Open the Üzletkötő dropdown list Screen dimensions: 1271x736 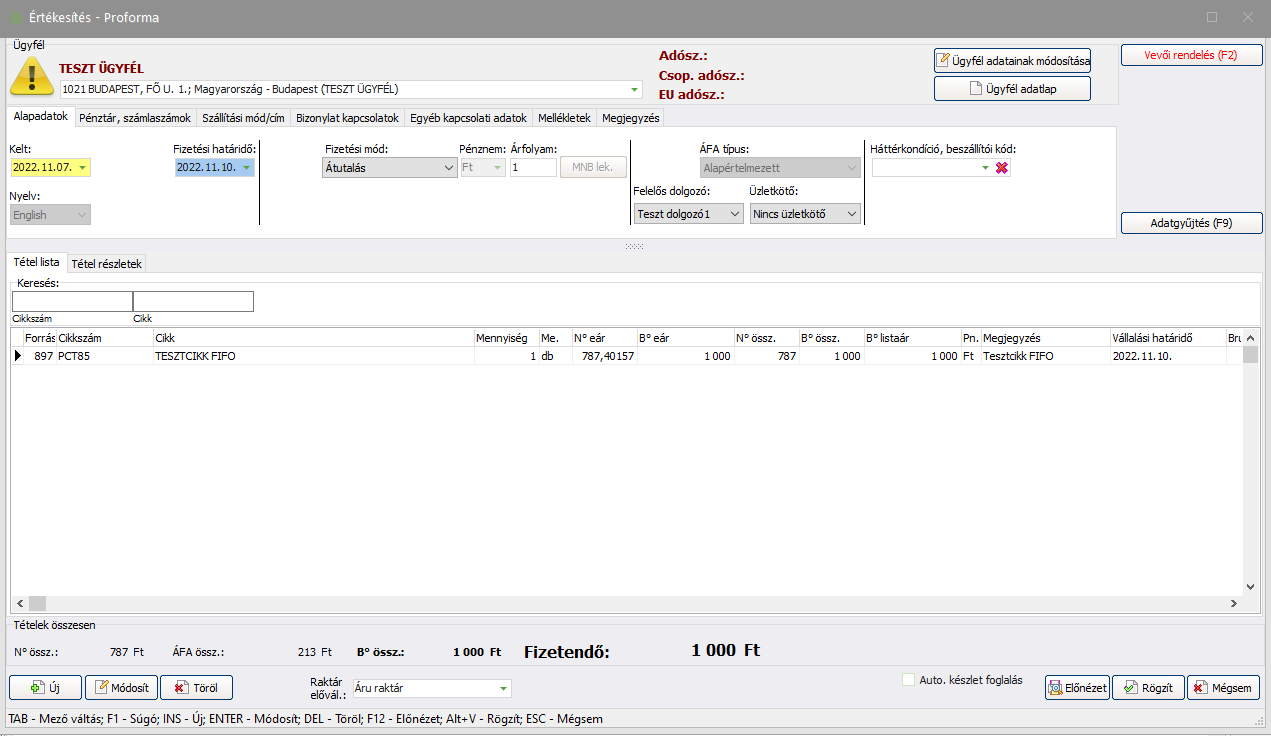[x=852, y=213]
